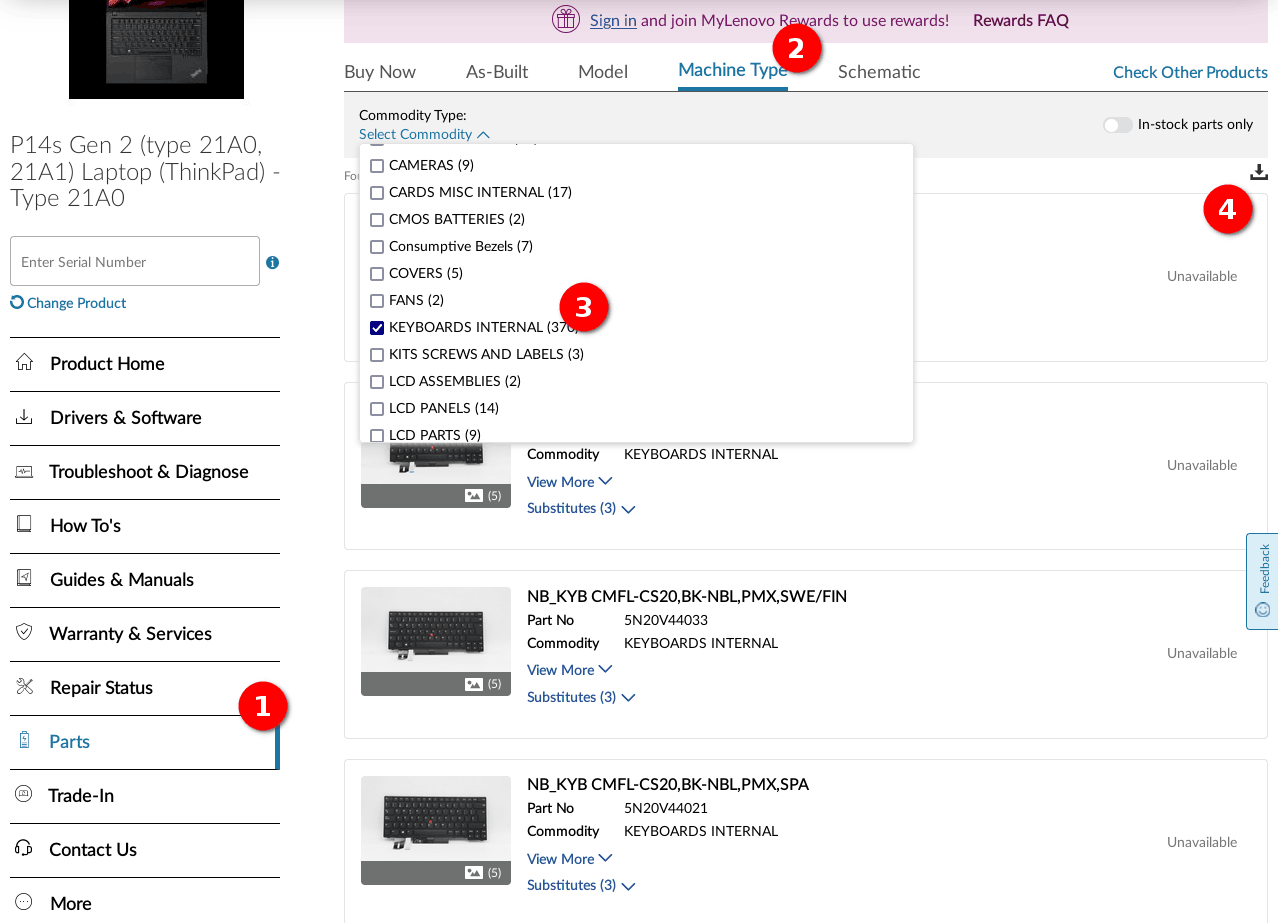Screen dimensions: 1278x923
Task: Expand View More under part showing only Commodity
Action: pos(570,482)
